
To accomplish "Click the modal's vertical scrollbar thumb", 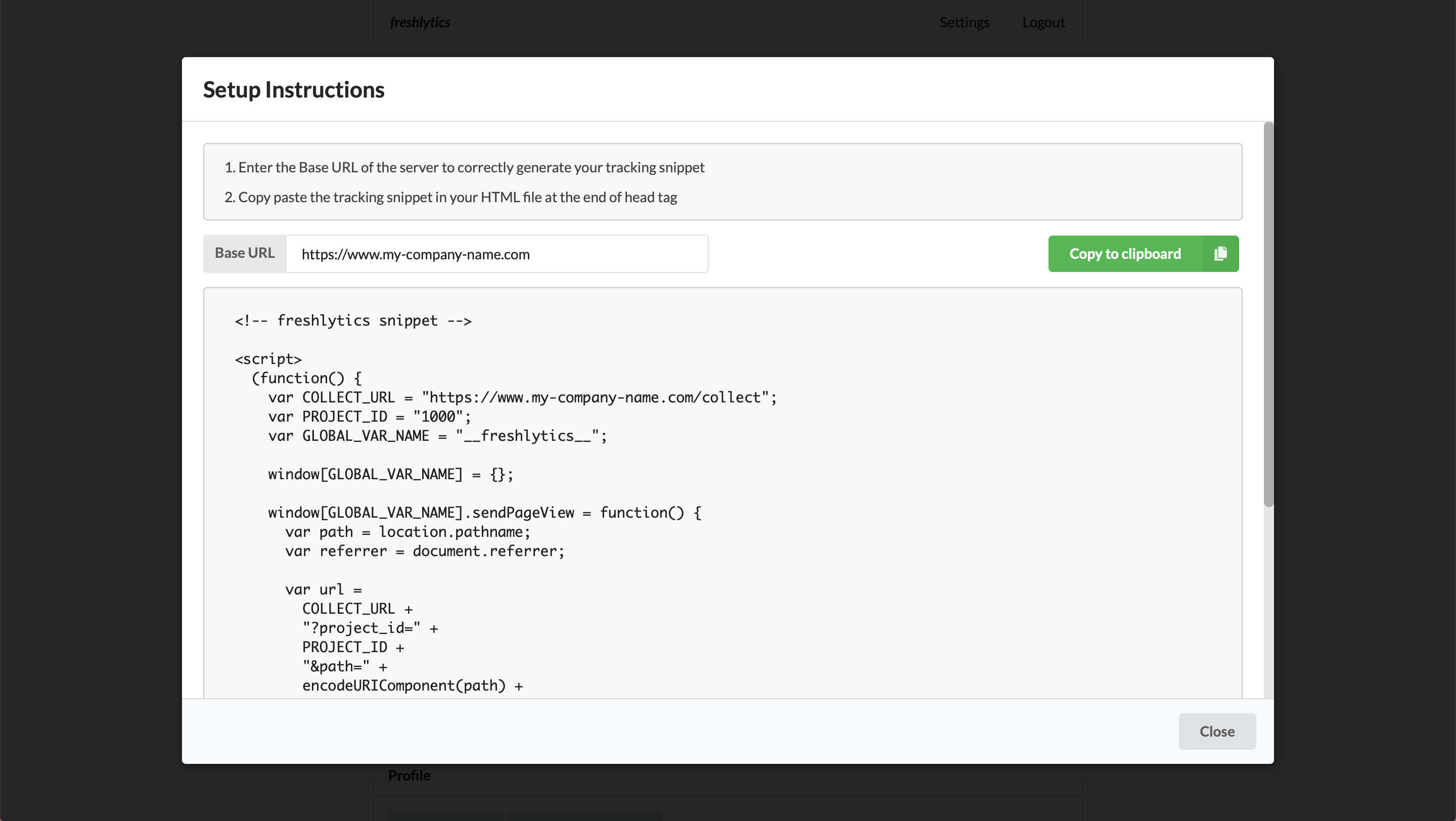I will [1268, 314].
